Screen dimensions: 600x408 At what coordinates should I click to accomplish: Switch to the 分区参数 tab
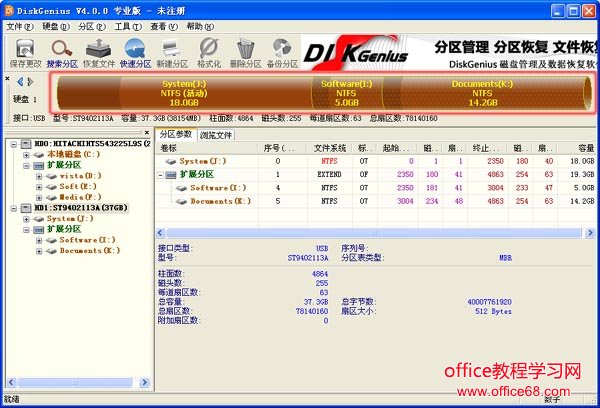[x=176, y=134]
